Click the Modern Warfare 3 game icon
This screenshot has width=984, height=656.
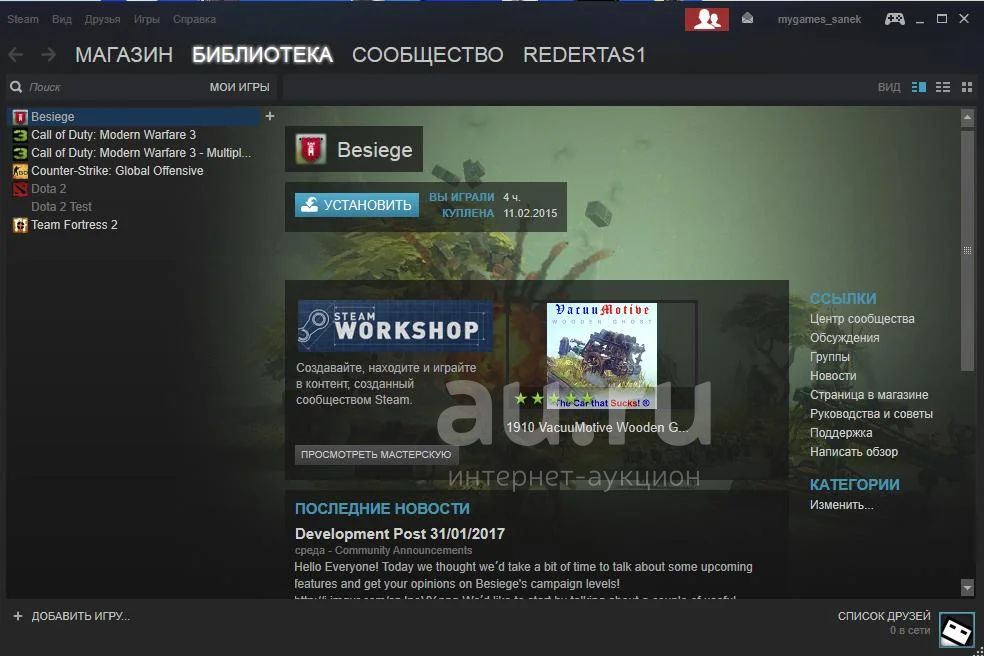(x=20, y=135)
